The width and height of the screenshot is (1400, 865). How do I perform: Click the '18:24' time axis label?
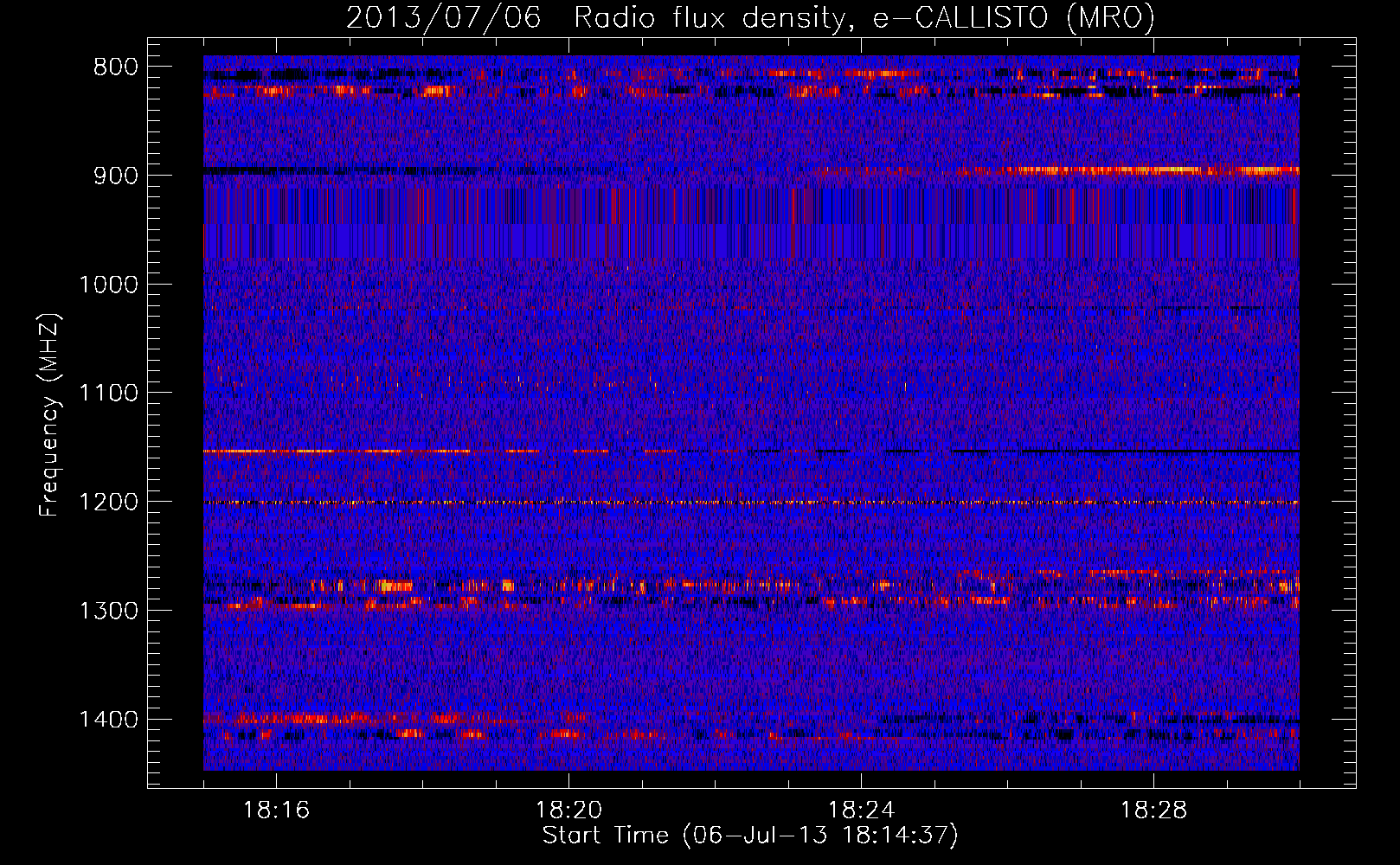click(861, 811)
